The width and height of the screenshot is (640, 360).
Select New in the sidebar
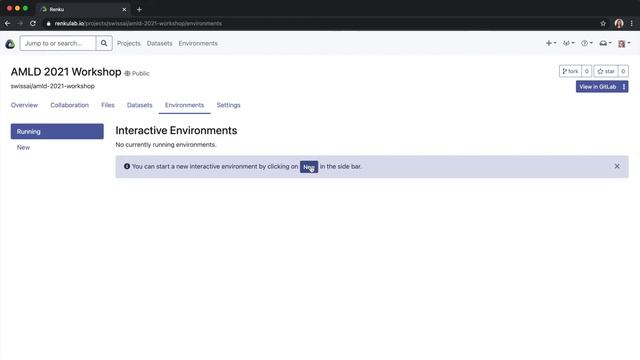click(x=23, y=147)
